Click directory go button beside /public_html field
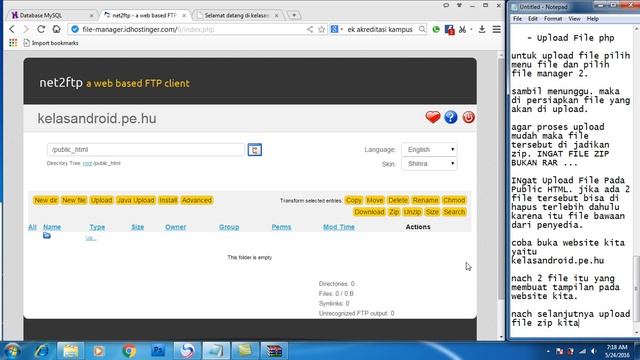The height and width of the screenshot is (360, 640). pyautogui.click(x=255, y=150)
